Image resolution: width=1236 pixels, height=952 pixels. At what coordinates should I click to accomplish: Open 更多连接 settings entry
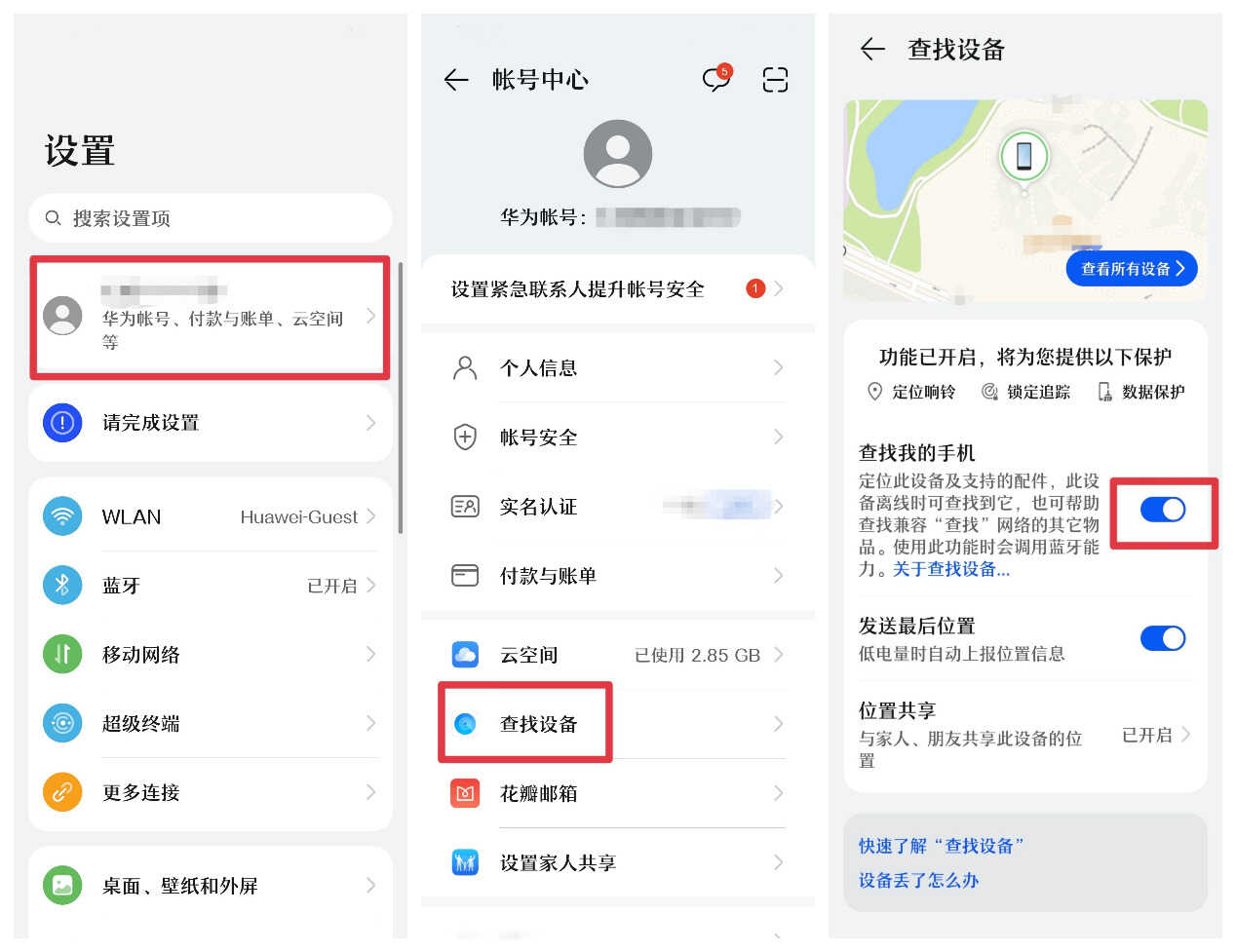211,792
